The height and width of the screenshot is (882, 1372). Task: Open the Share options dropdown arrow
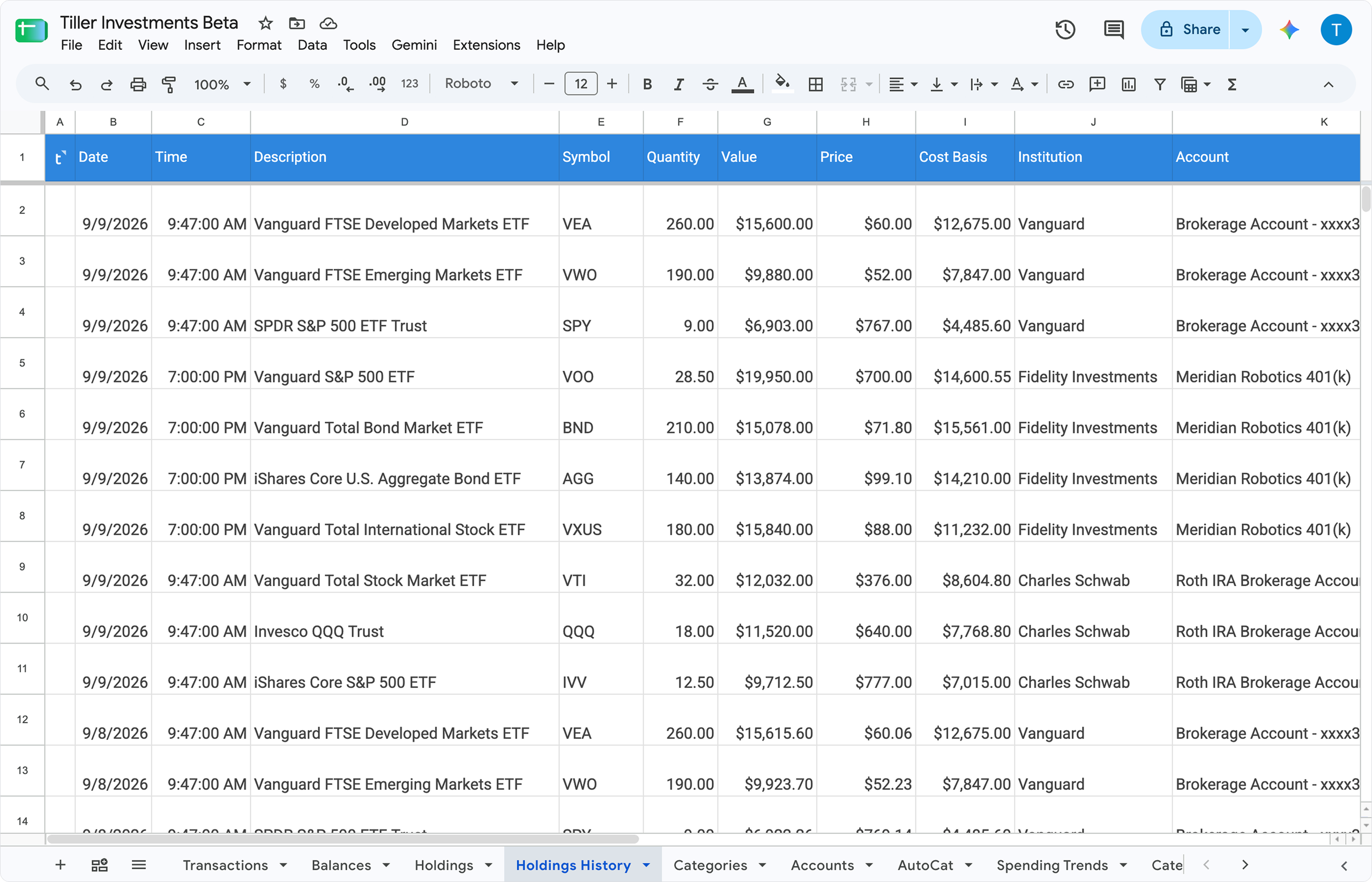1245,29
